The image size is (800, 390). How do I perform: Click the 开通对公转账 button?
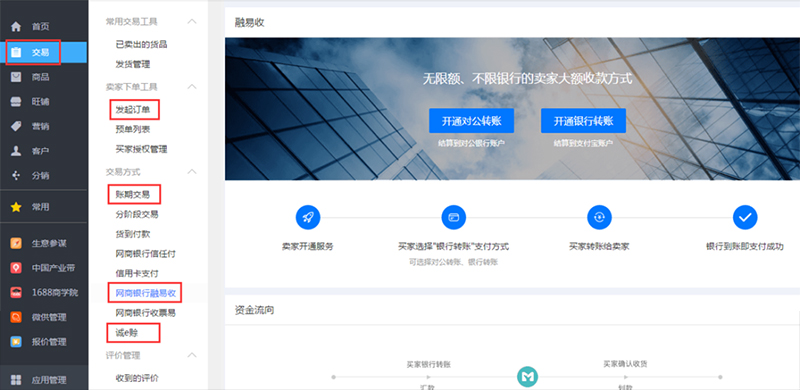click(x=471, y=121)
